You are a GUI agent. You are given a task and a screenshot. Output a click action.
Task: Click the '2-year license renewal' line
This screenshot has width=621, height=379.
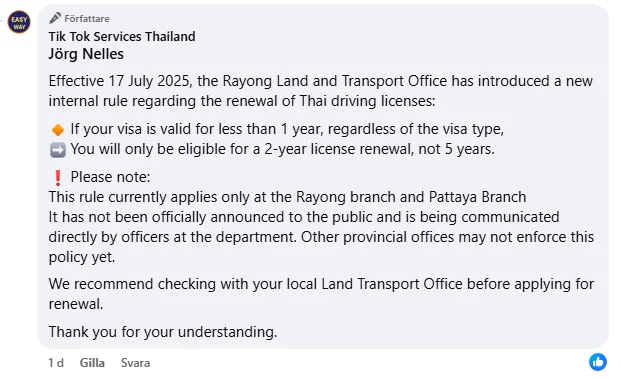pyautogui.click(x=282, y=149)
